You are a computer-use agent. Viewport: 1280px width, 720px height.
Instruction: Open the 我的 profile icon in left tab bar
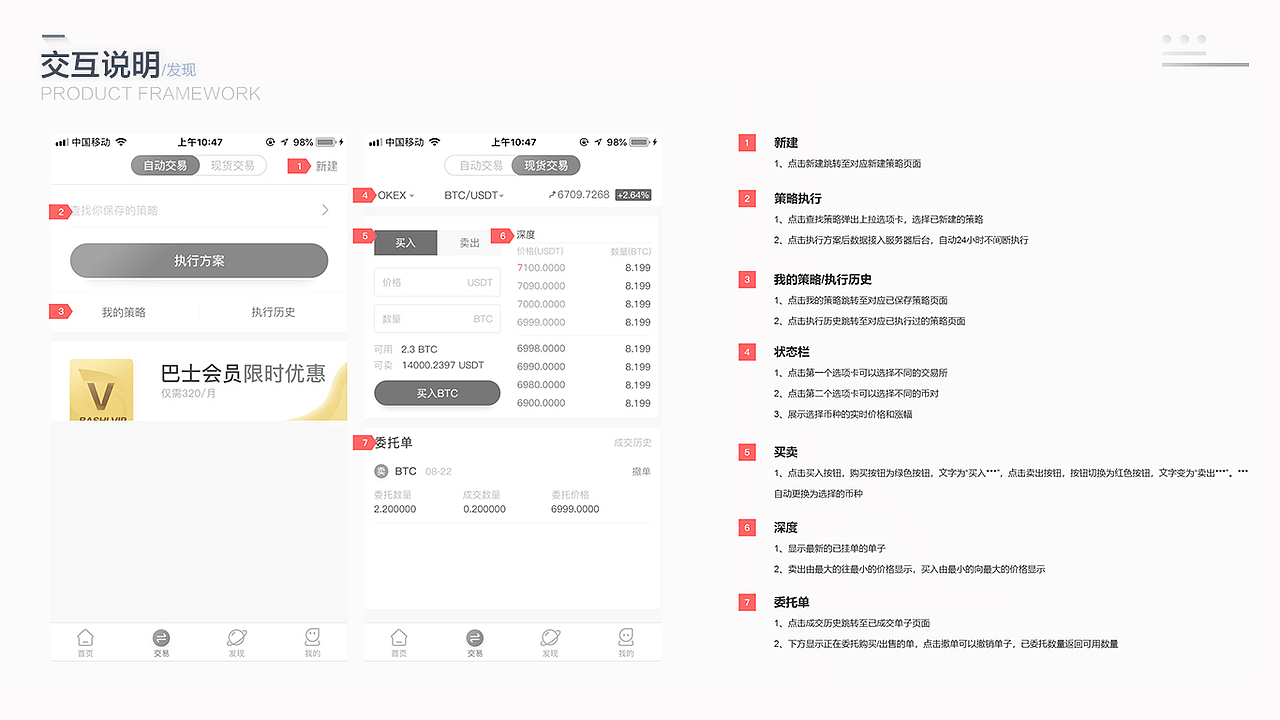coord(312,637)
